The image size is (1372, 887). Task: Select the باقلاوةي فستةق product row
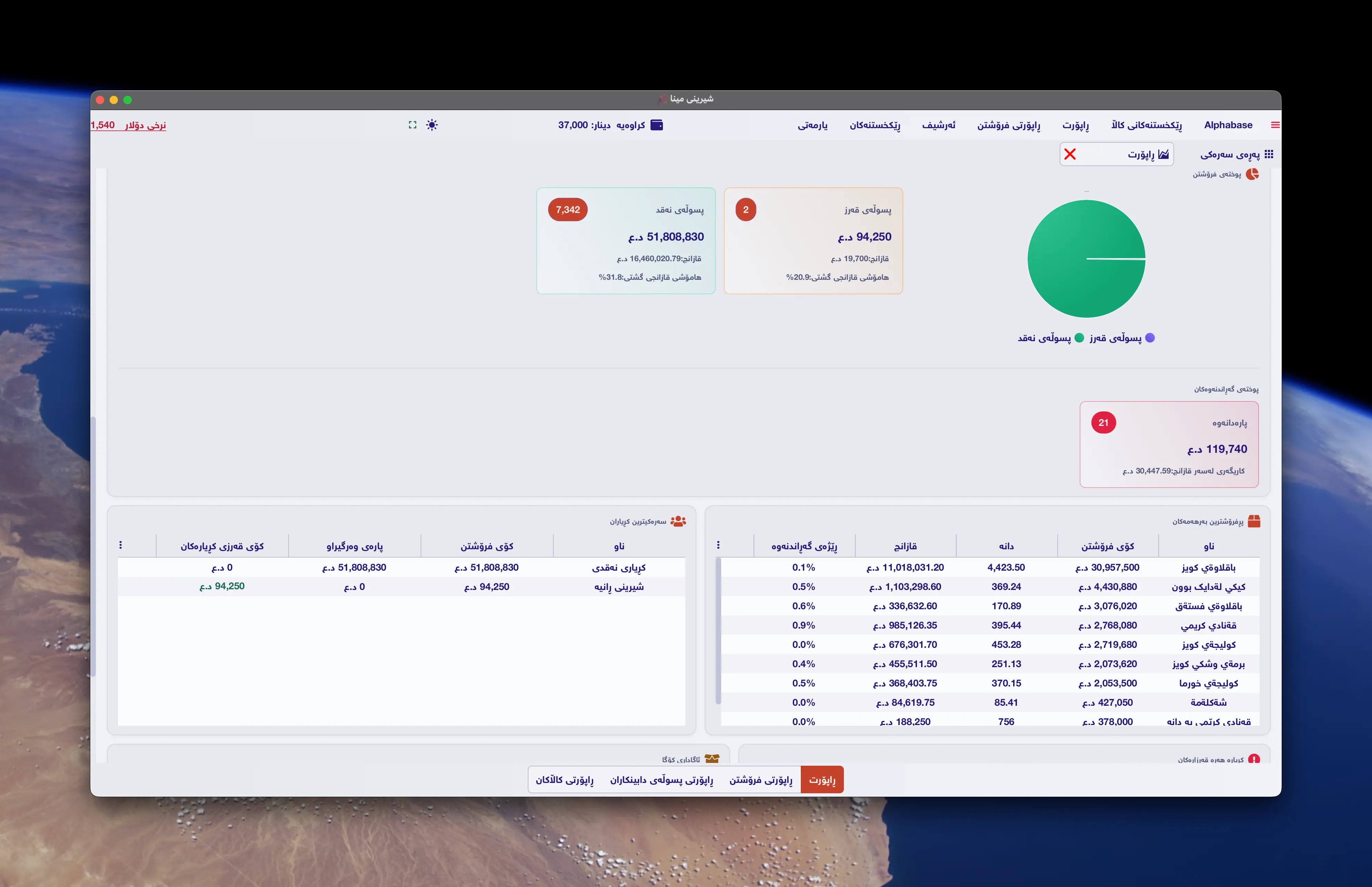[990, 606]
